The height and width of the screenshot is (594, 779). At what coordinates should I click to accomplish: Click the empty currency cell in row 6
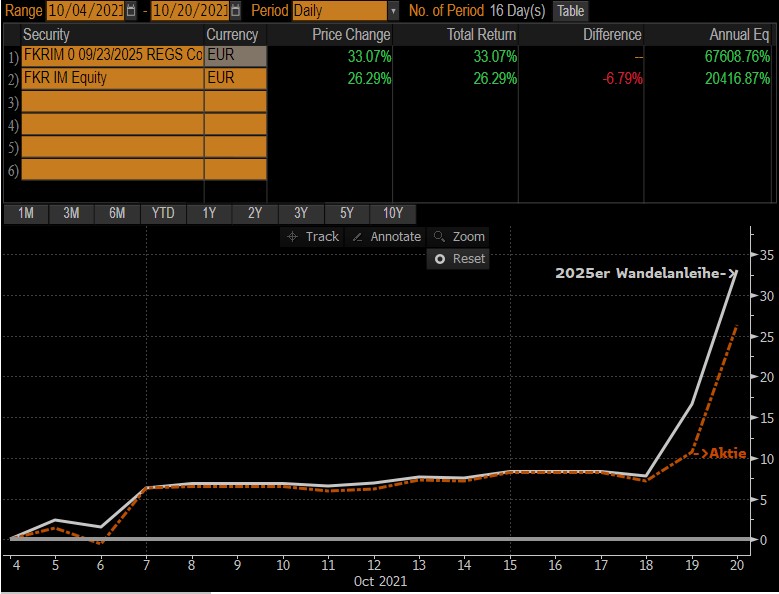pyautogui.click(x=235, y=169)
